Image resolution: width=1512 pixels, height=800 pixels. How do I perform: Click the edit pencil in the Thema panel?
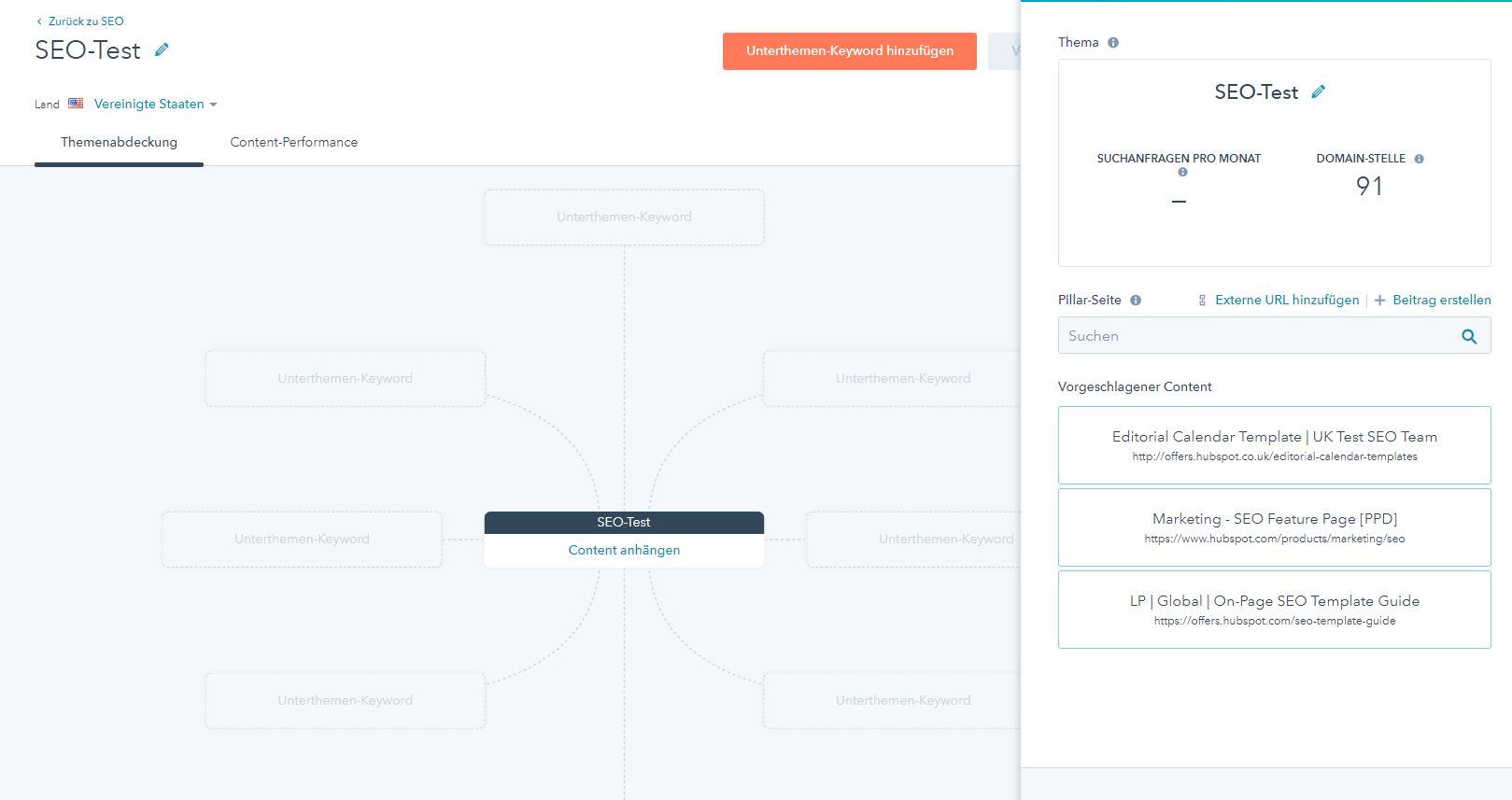[x=1318, y=91]
